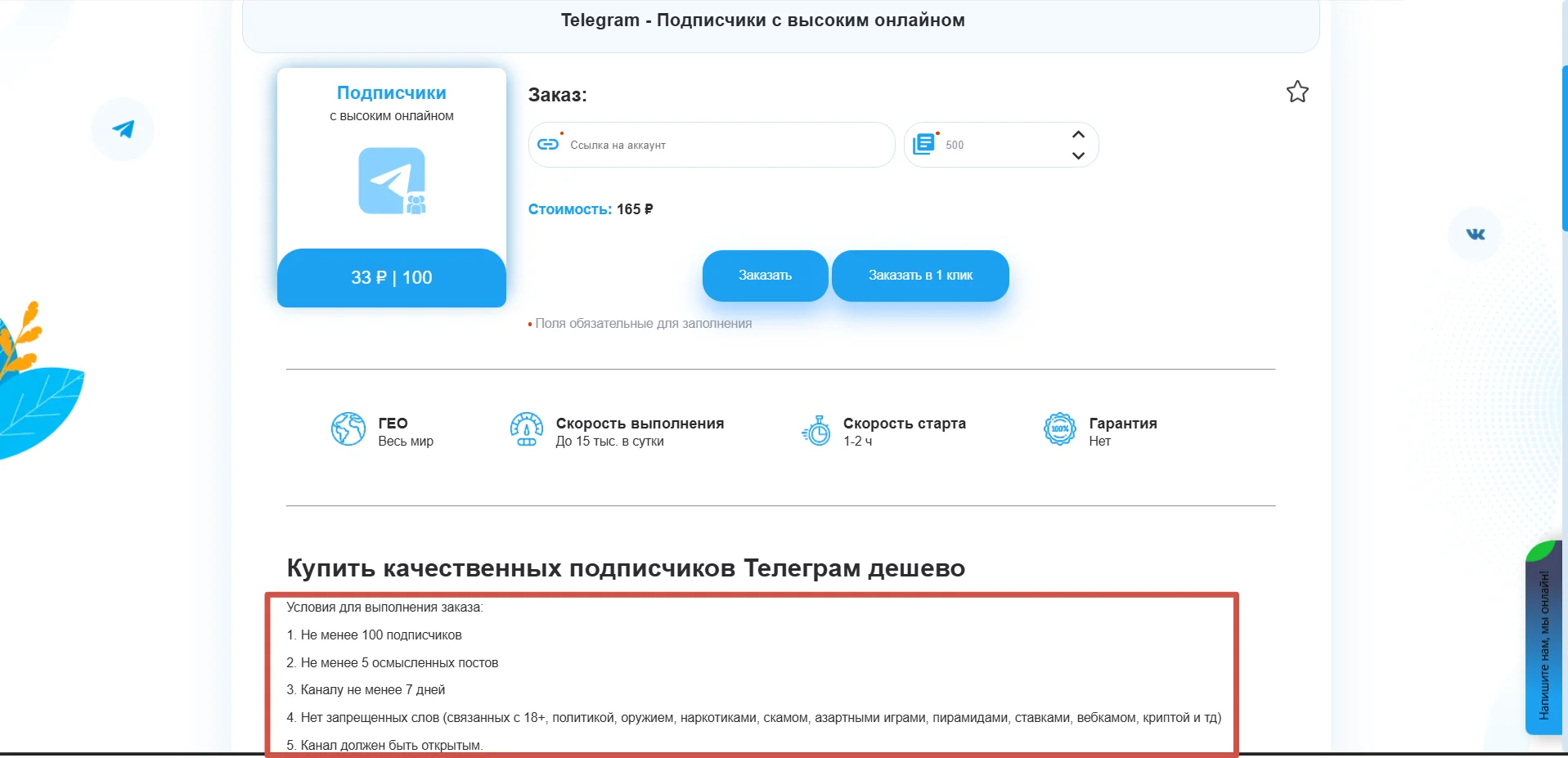Click the 'Гарантия' label
The image size is (1568, 758).
1123,424
